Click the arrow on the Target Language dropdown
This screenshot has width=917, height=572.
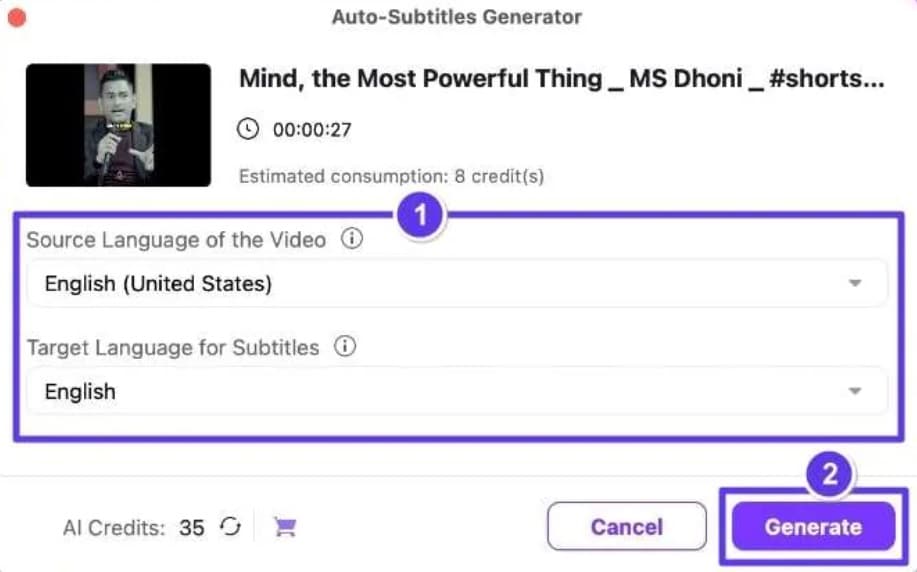click(x=854, y=392)
